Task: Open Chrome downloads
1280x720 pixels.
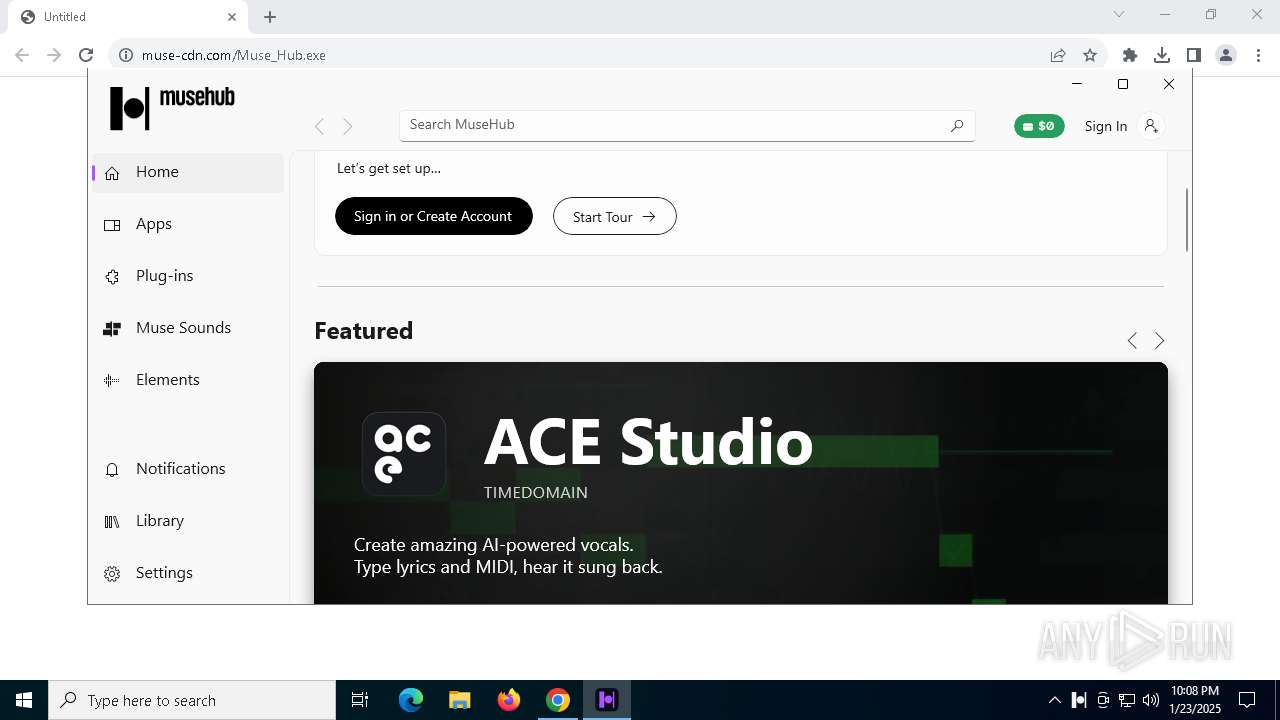Action: 1162,55
